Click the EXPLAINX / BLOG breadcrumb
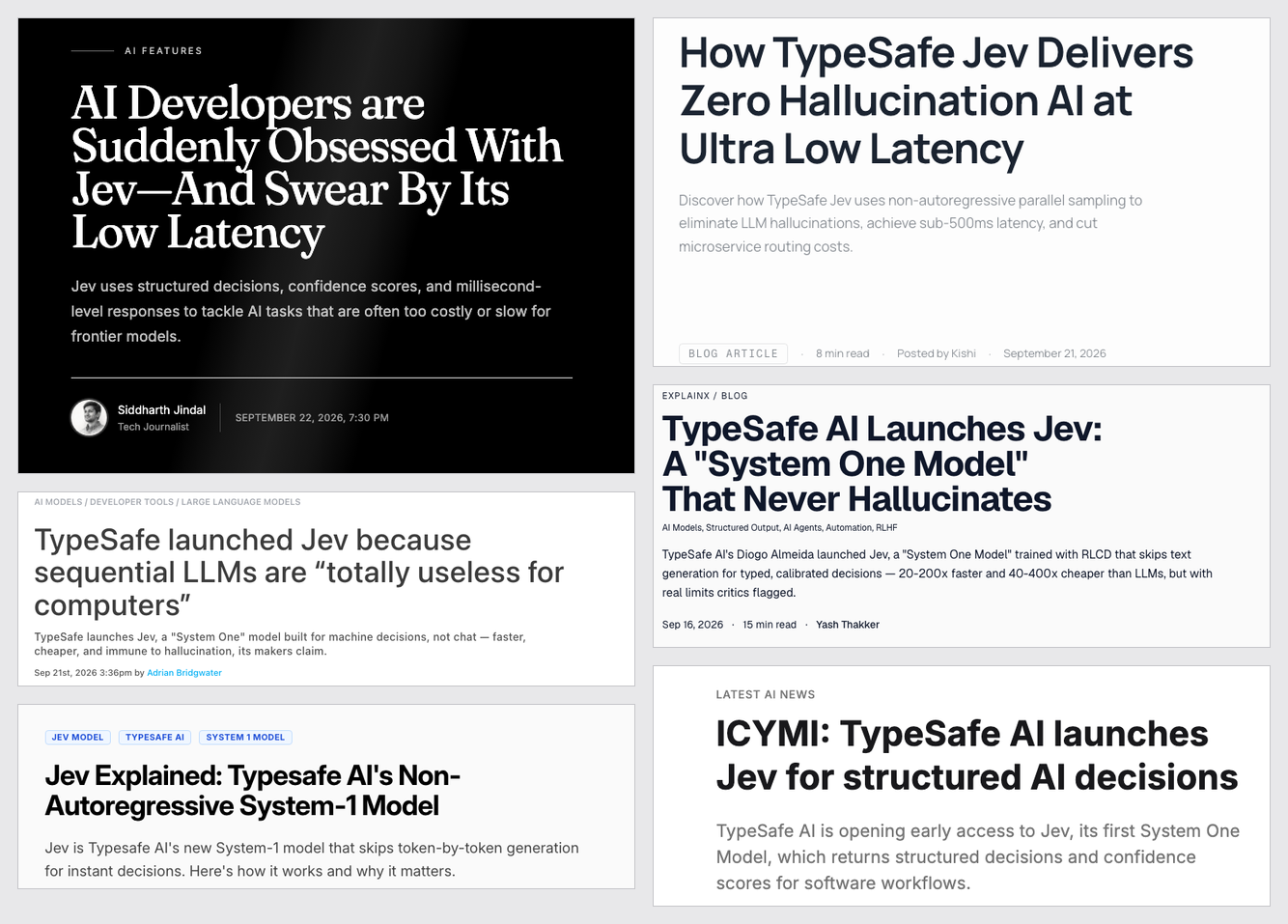Viewport: 1288px width, 924px height. click(x=705, y=396)
